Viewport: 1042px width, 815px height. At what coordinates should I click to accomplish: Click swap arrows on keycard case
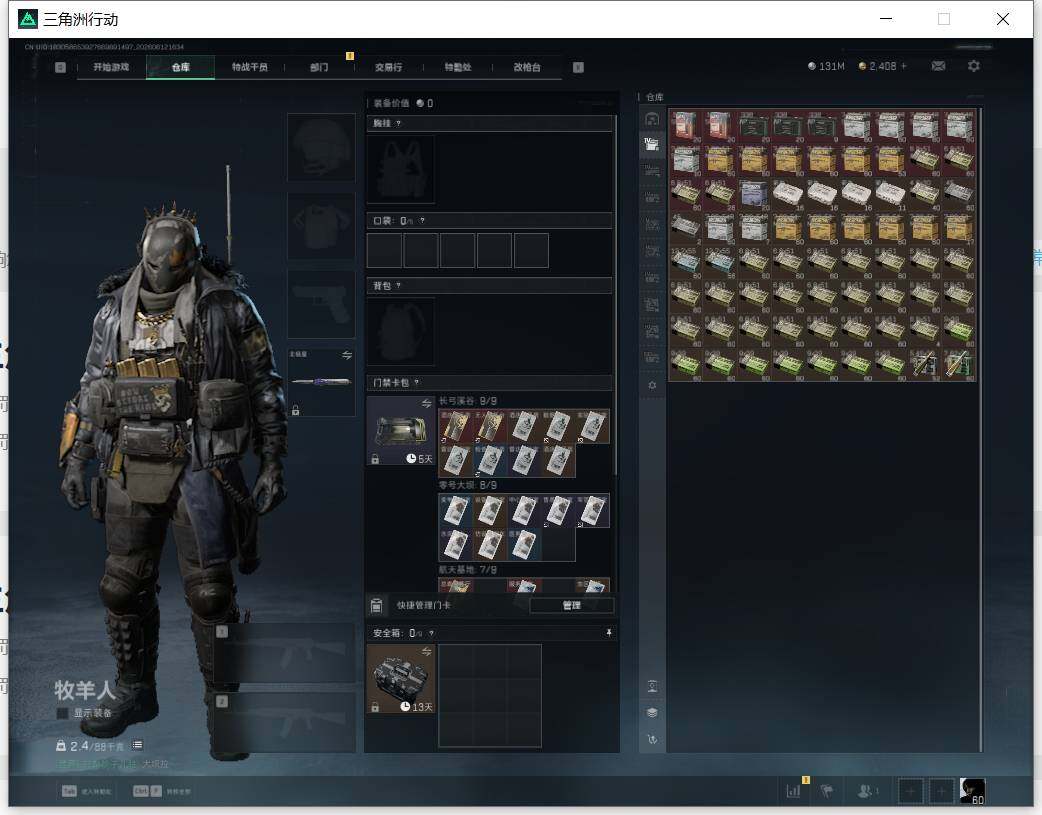click(x=427, y=404)
